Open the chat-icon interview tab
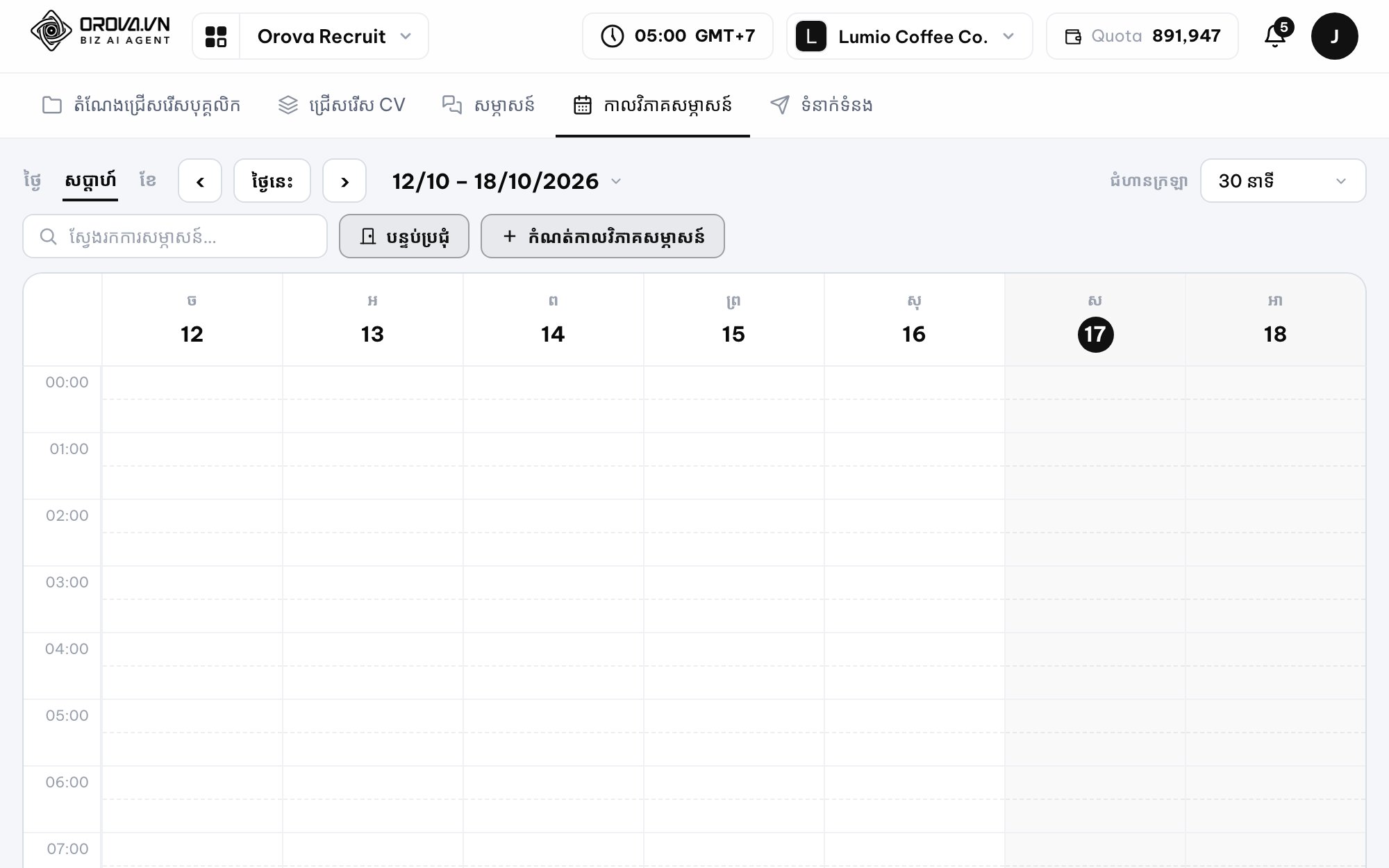 (488, 105)
